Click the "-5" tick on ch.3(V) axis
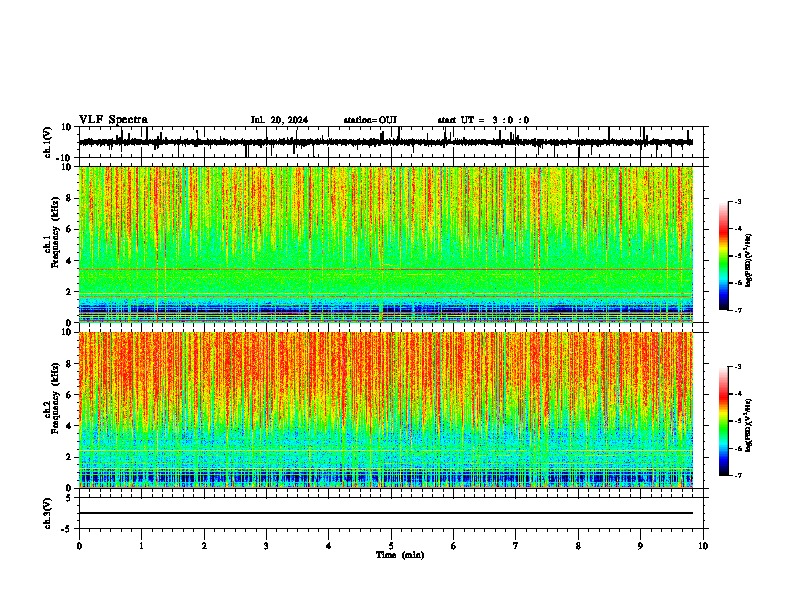The image size is (792, 612). [x=67, y=529]
